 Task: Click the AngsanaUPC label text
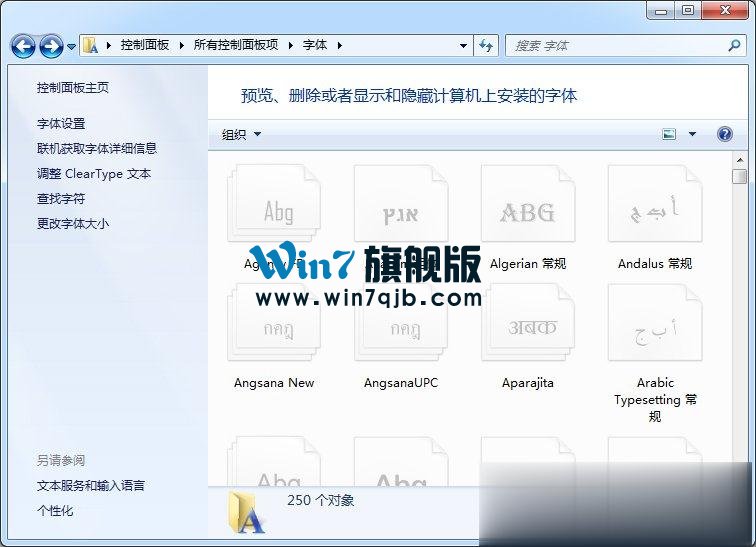401,383
